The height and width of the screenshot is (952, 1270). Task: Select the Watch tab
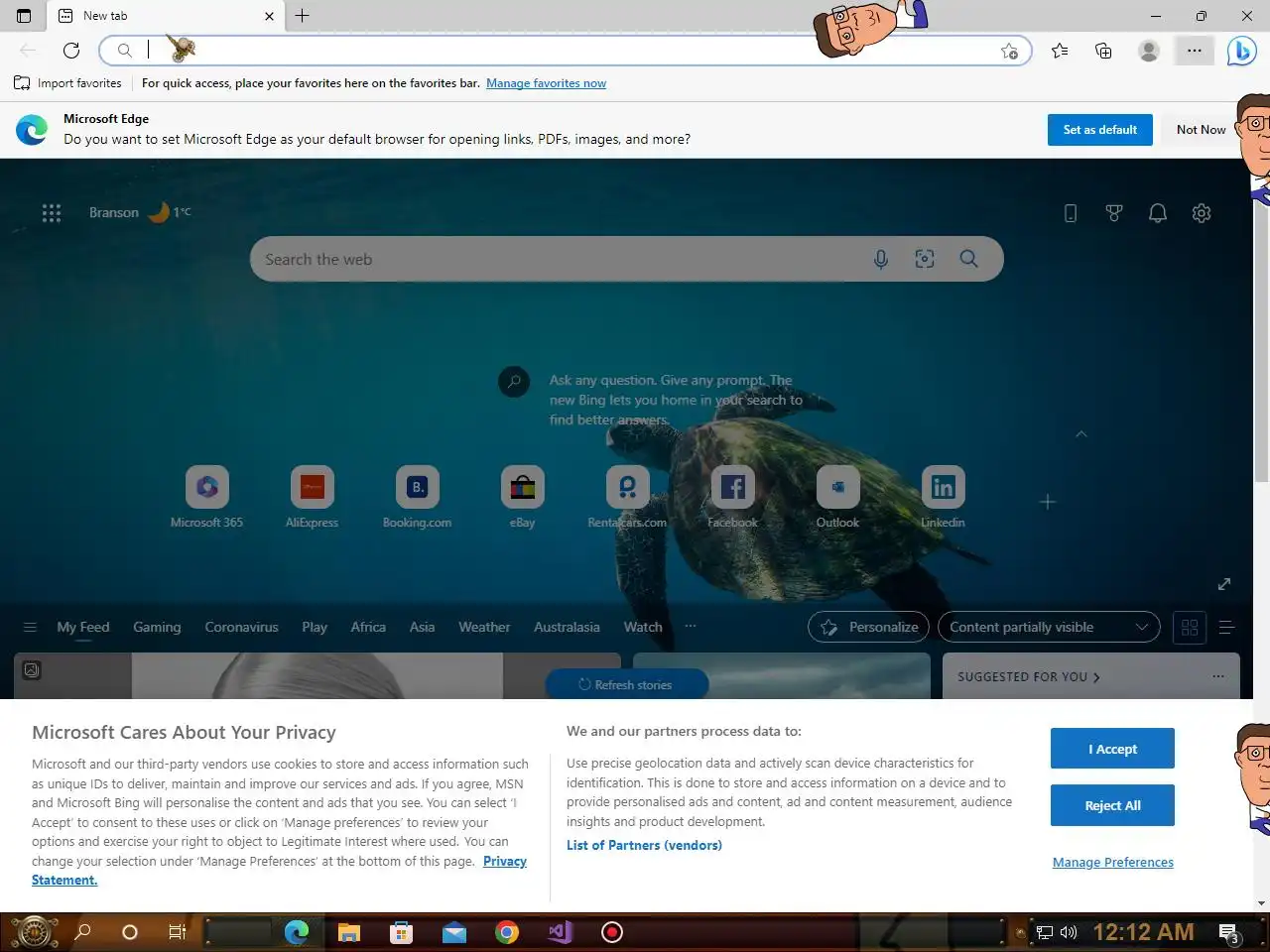643,627
